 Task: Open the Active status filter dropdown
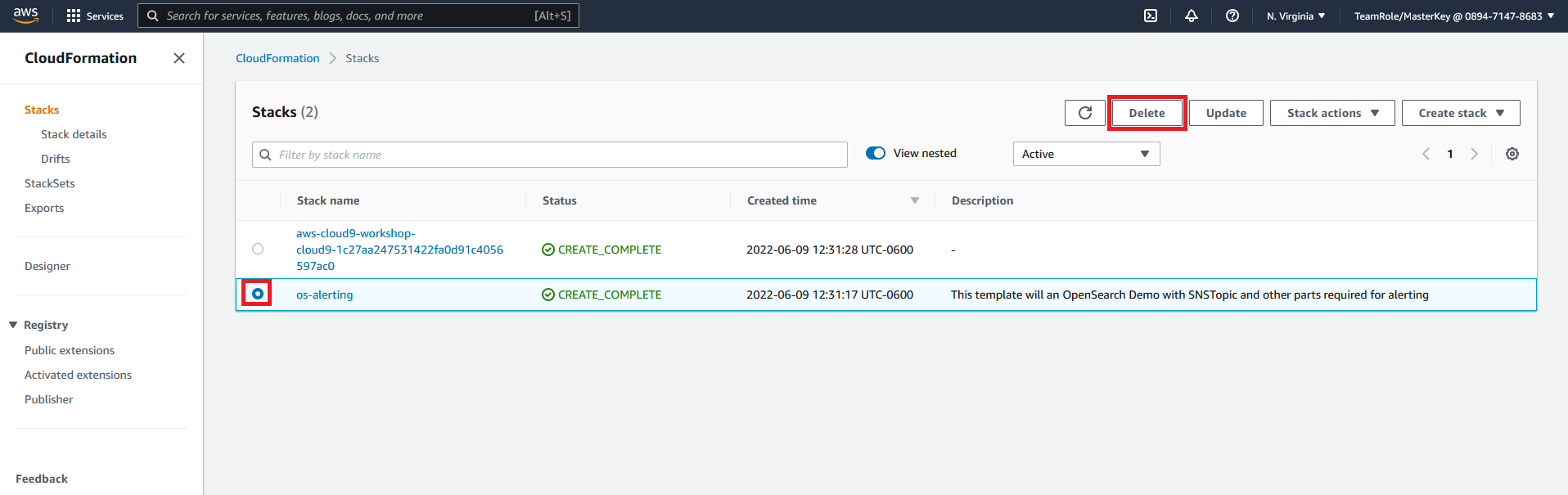1086,154
